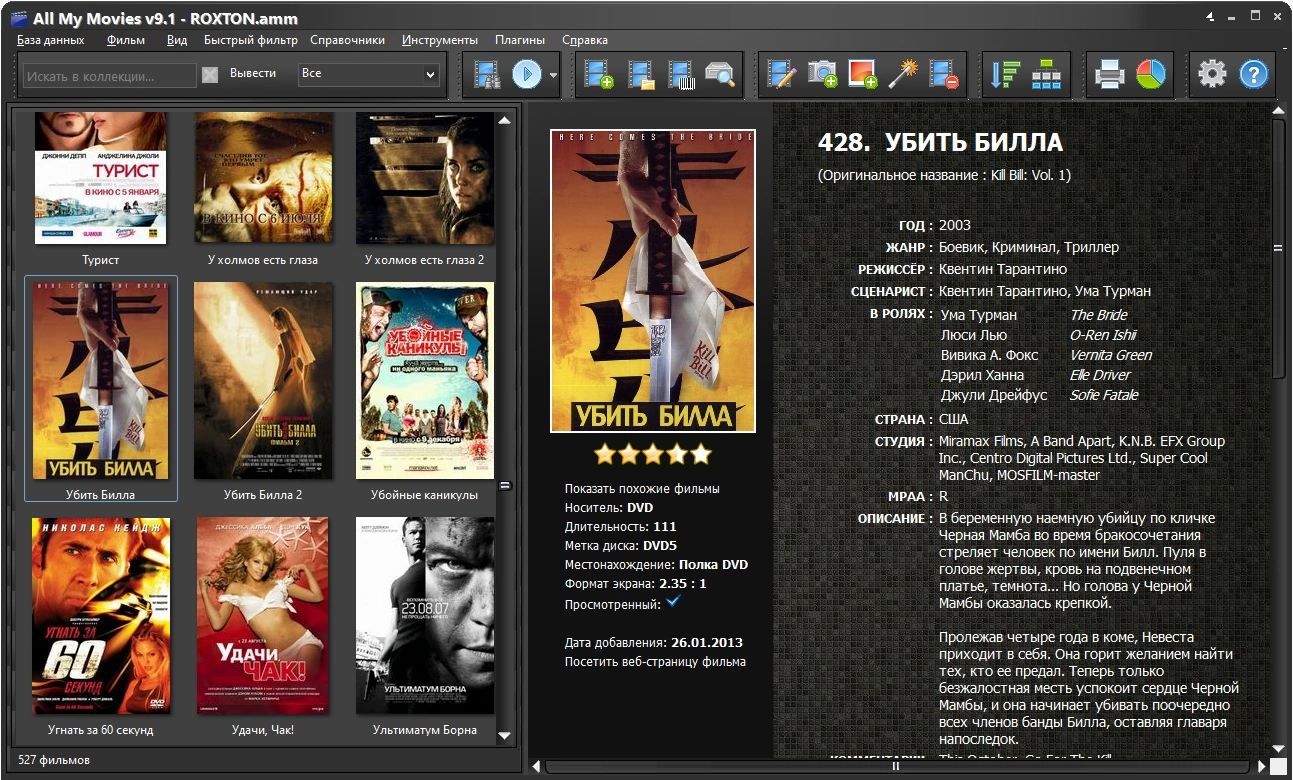Image resolution: width=1293 pixels, height=780 pixels.
Task: Open the 'Фильм' menu
Action: point(126,40)
